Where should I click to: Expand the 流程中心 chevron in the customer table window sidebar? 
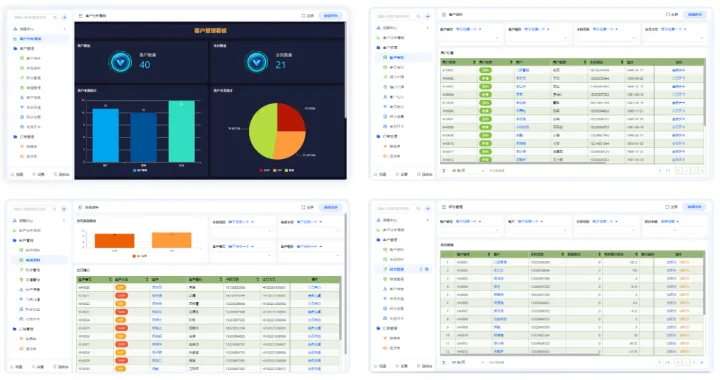428,28
